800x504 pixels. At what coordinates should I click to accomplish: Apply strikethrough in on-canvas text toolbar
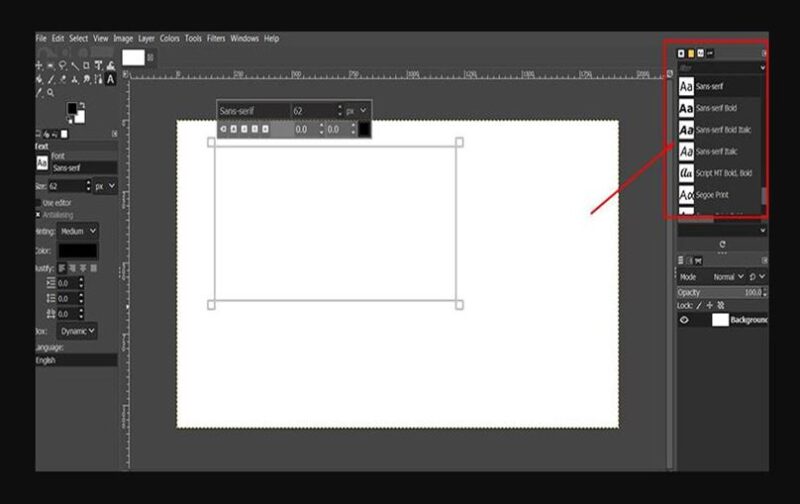(265, 129)
